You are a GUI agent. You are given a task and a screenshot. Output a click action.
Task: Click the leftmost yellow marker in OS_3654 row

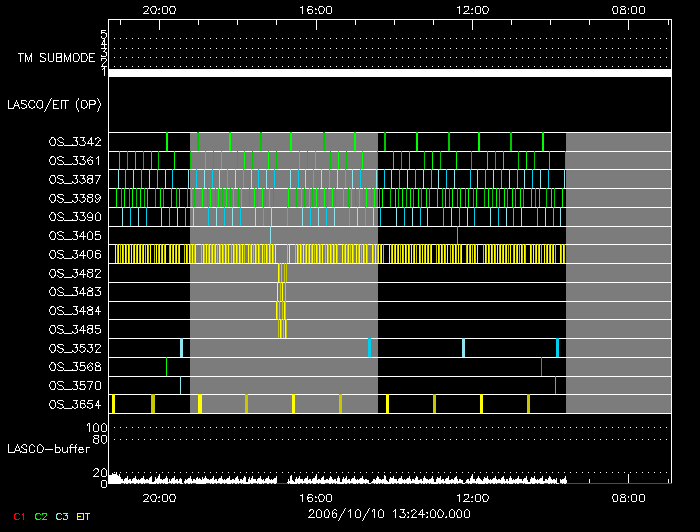(114, 404)
